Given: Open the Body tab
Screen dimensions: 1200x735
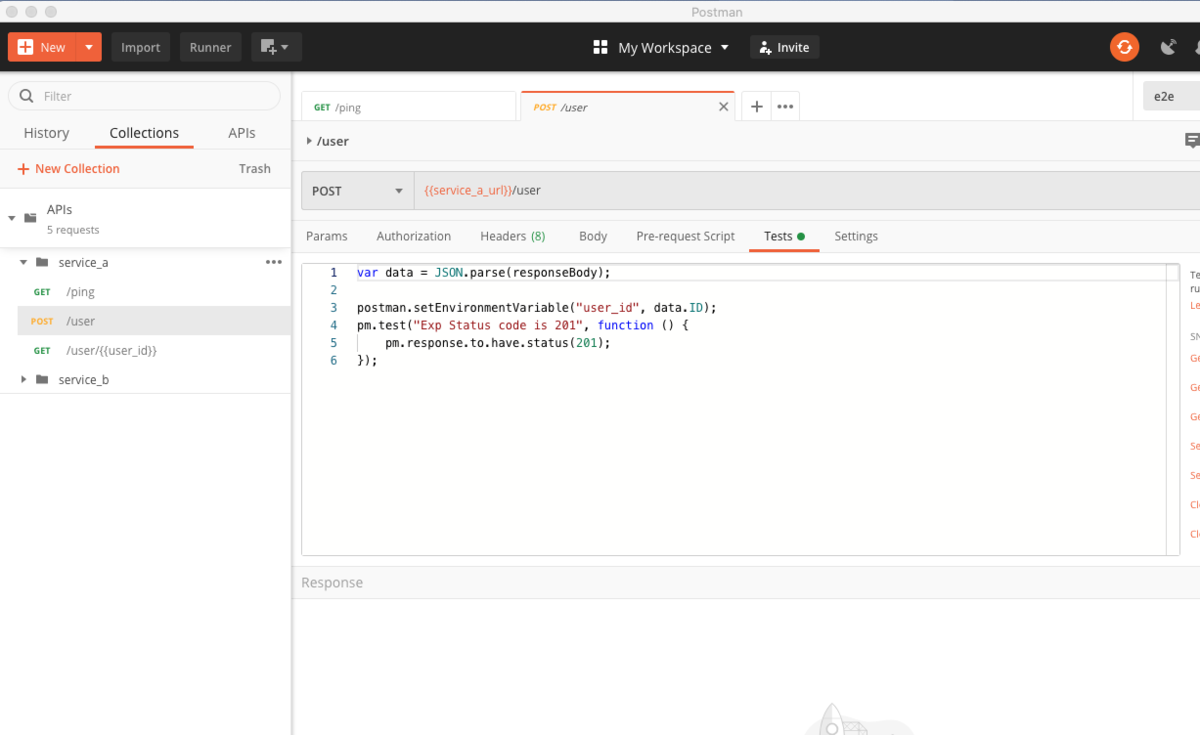Looking at the screenshot, I should click(x=593, y=236).
